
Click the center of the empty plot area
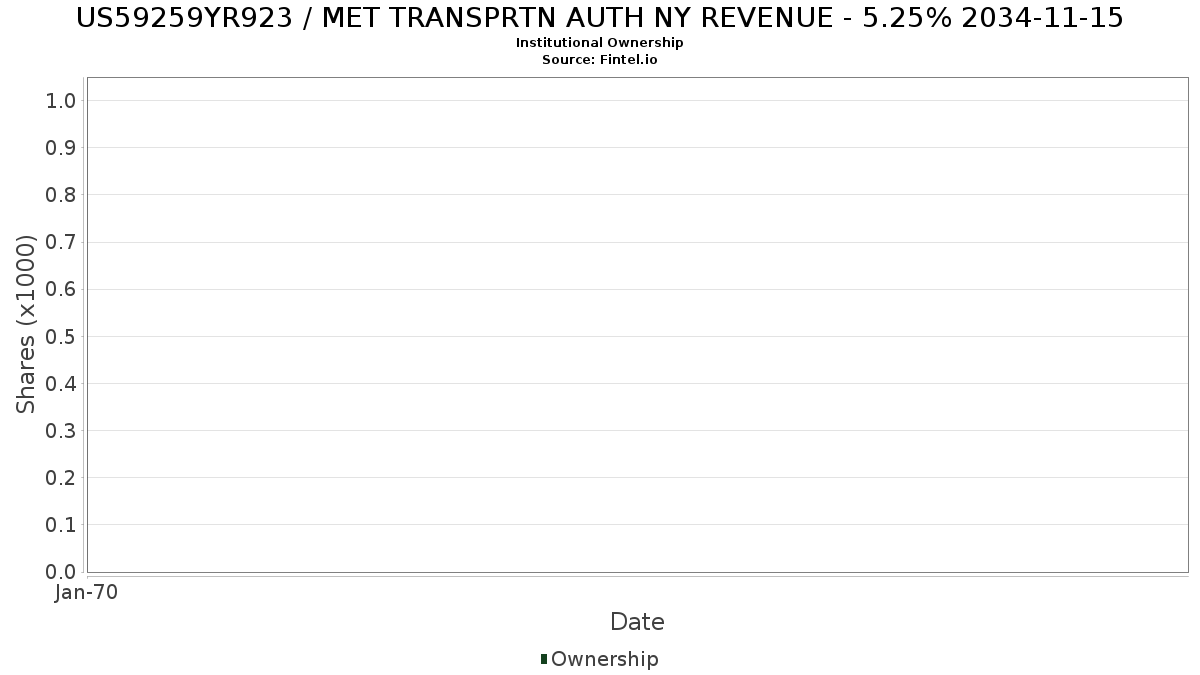click(637, 325)
